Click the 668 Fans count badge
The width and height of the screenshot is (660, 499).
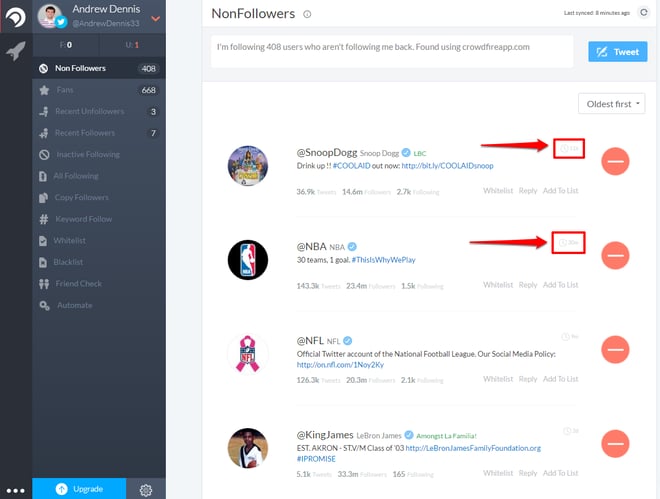coord(149,90)
